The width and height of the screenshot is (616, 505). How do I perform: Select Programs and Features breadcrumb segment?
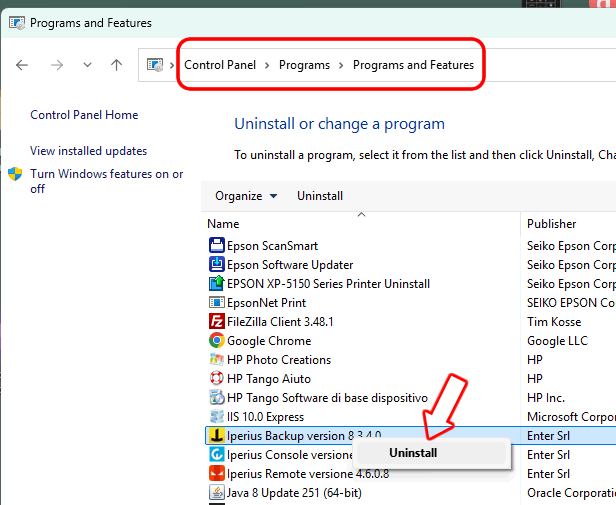click(x=413, y=65)
